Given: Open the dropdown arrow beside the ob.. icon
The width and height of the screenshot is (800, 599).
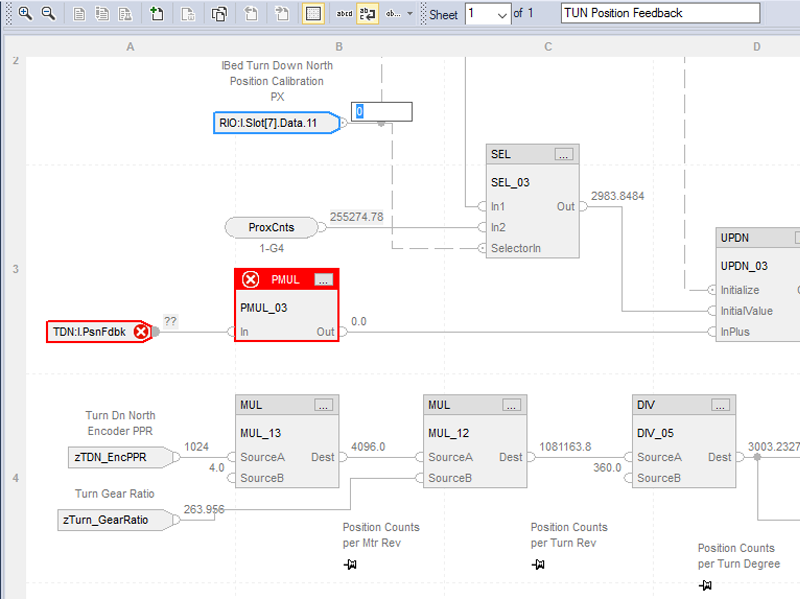Looking at the screenshot, I should 410,13.
